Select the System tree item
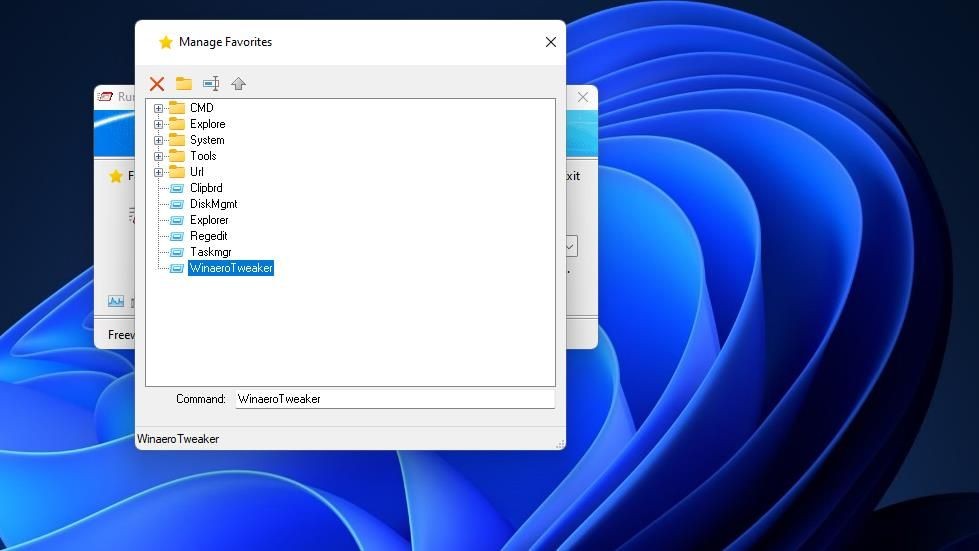 pos(207,140)
